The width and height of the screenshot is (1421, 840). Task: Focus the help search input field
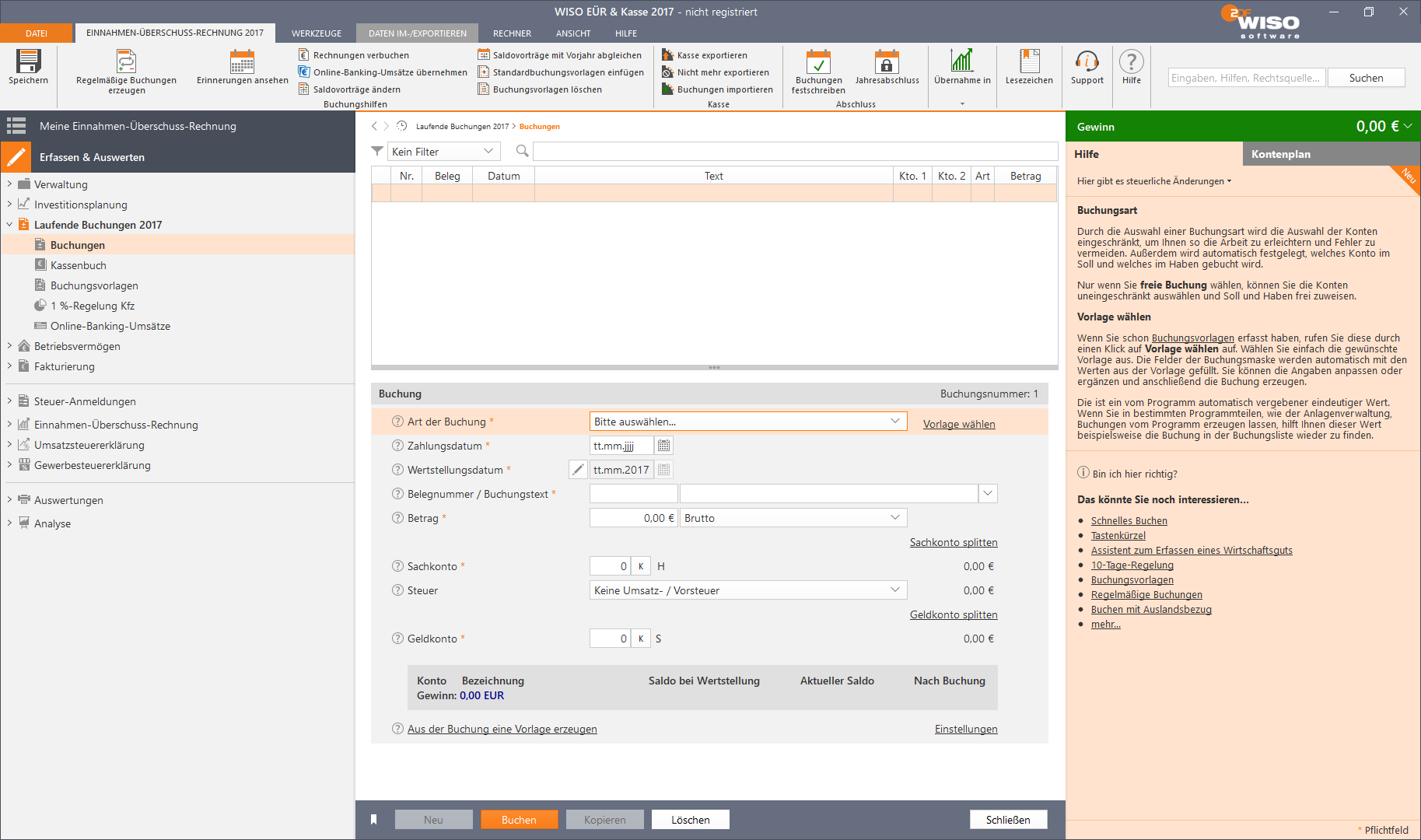1247,78
